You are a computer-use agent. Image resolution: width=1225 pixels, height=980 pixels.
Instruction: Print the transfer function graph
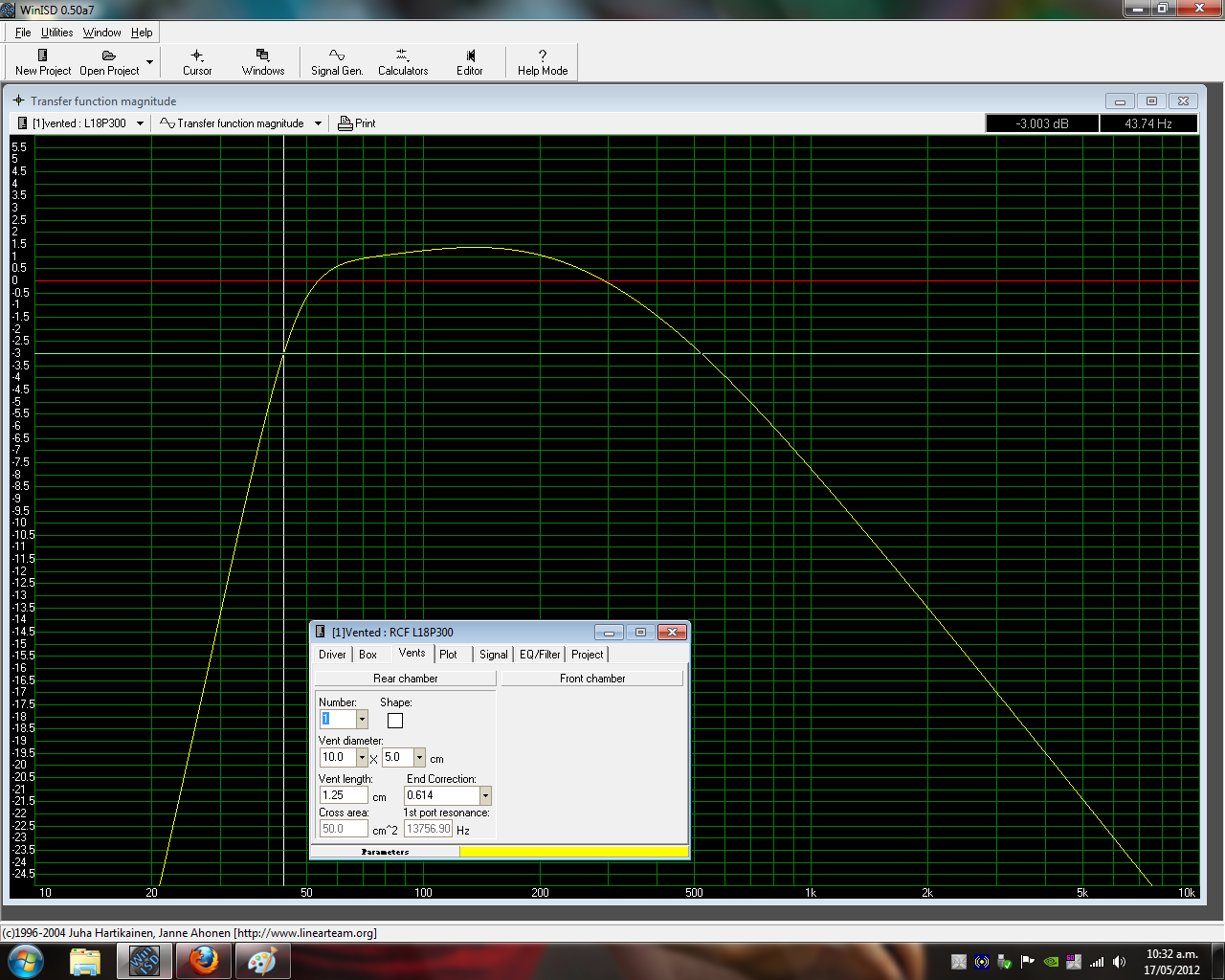pyautogui.click(x=357, y=123)
